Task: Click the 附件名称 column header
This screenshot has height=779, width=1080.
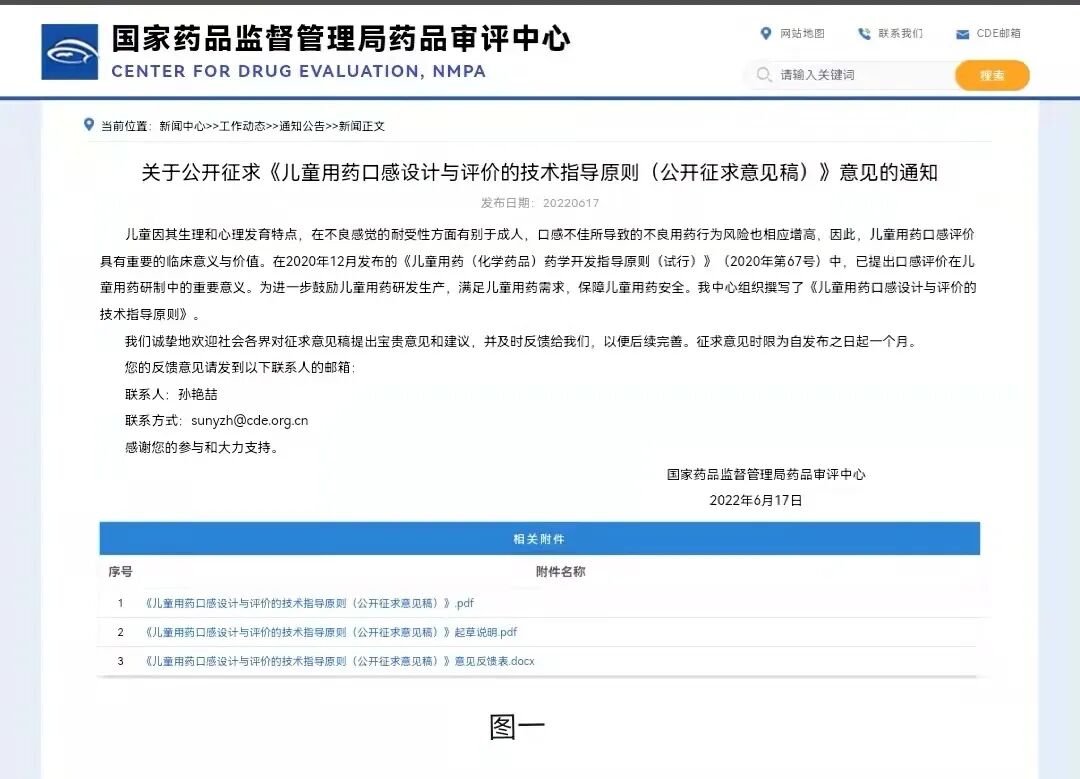Action: click(x=560, y=571)
